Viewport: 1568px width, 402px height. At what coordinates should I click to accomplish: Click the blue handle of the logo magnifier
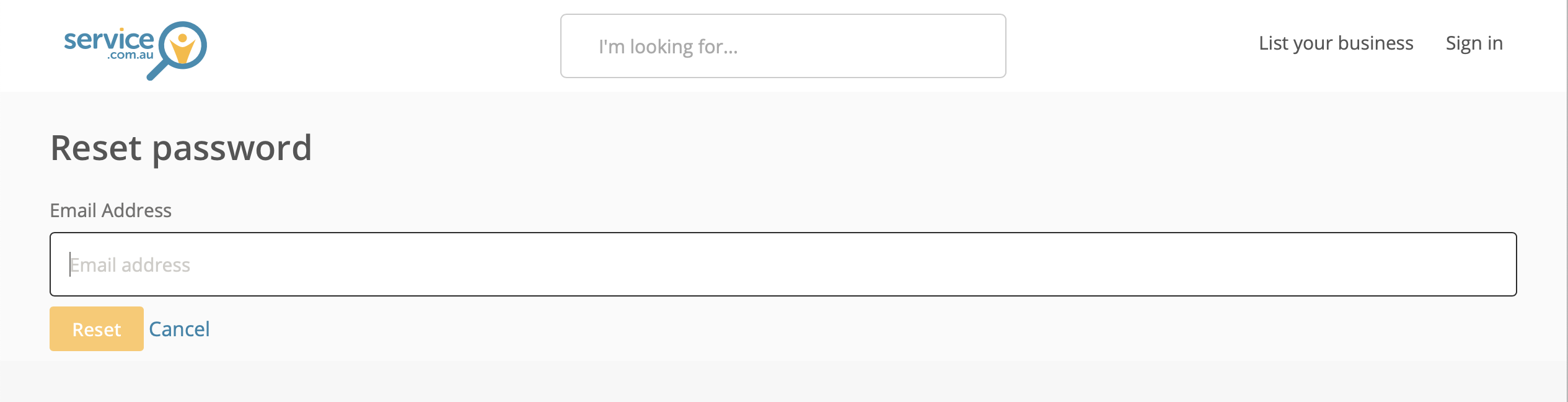point(156,71)
